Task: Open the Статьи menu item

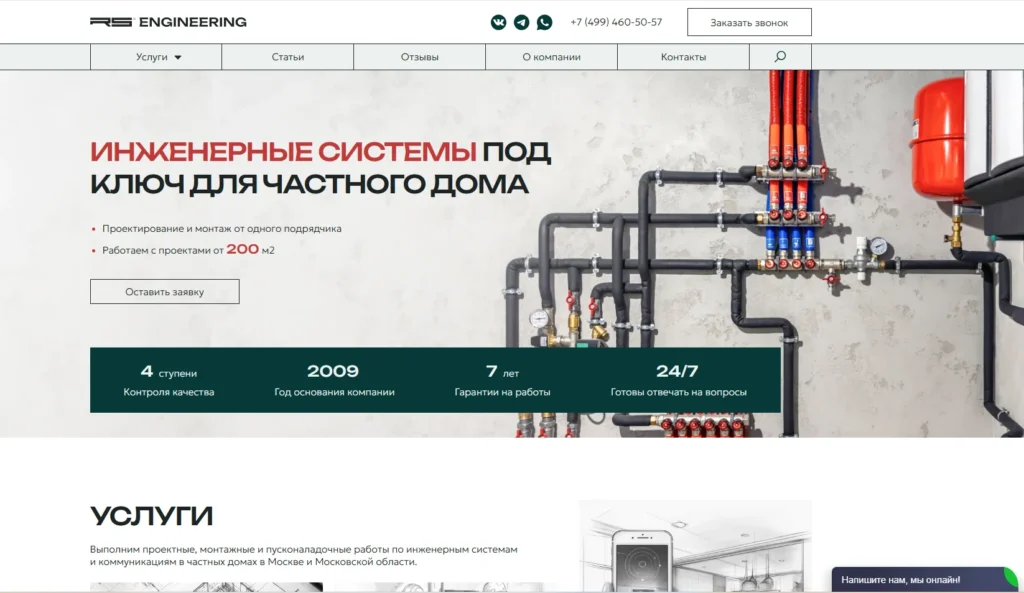Action: coord(287,57)
